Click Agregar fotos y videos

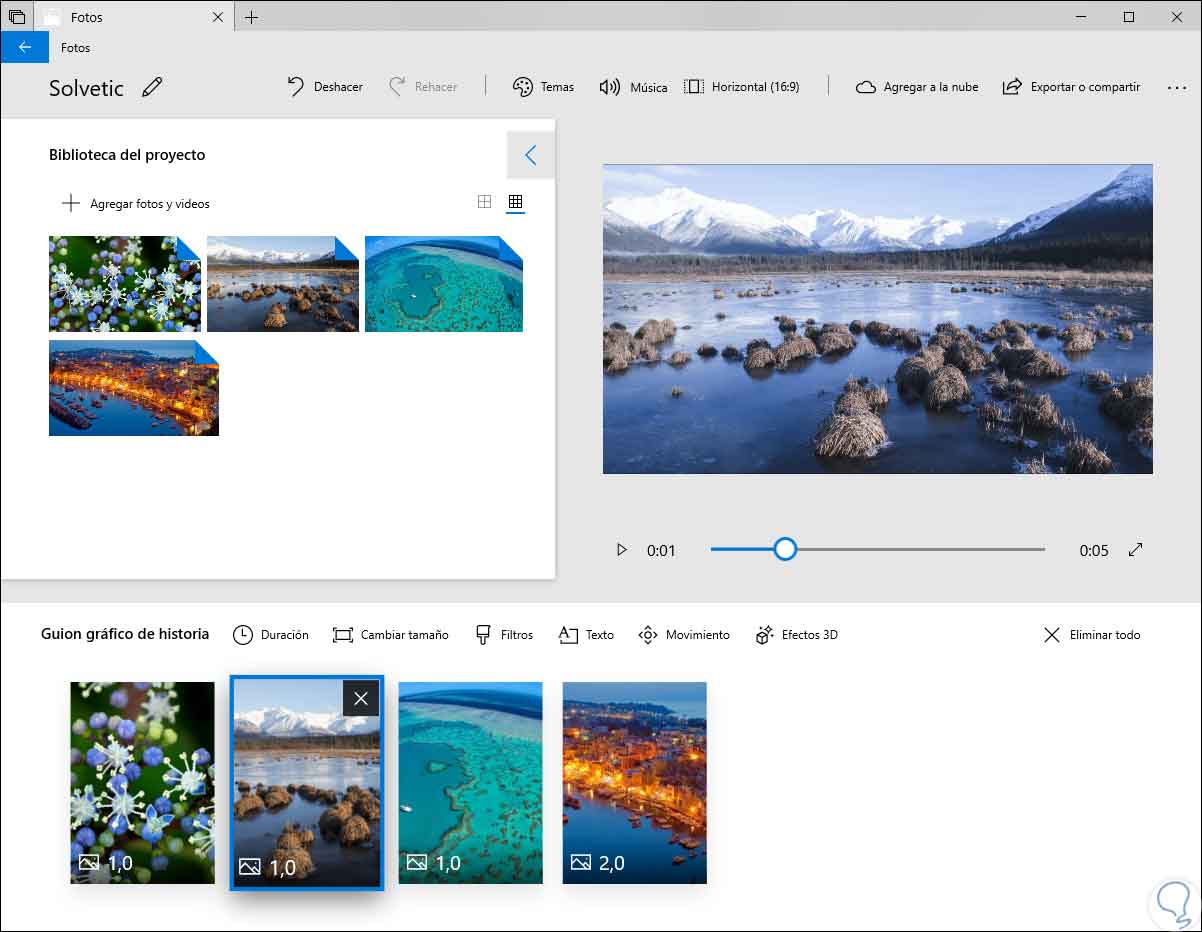[x=136, y=204]
